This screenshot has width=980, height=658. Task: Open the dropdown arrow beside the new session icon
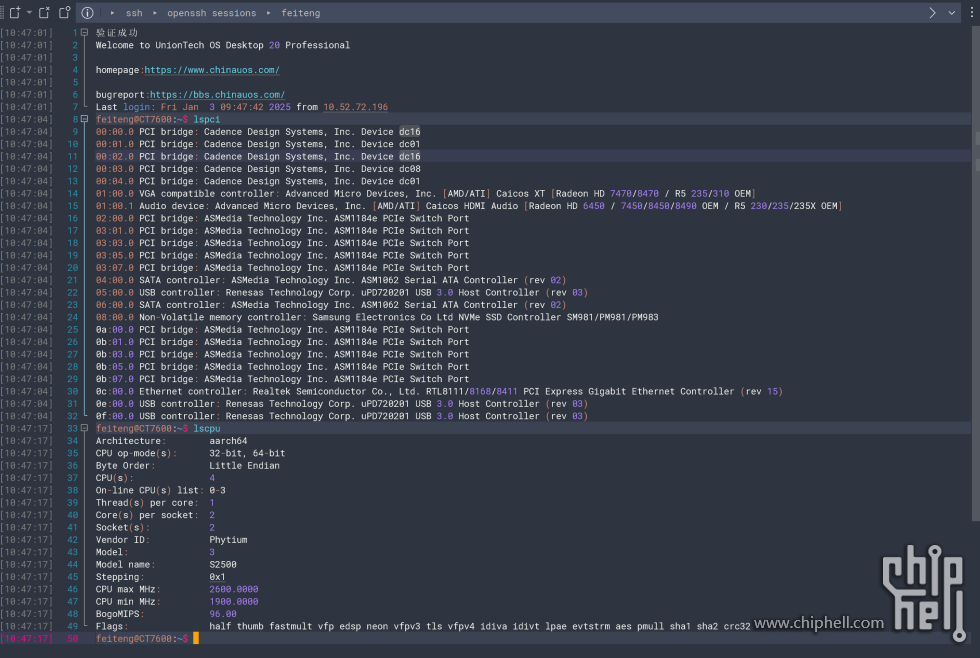pos(29,12)
